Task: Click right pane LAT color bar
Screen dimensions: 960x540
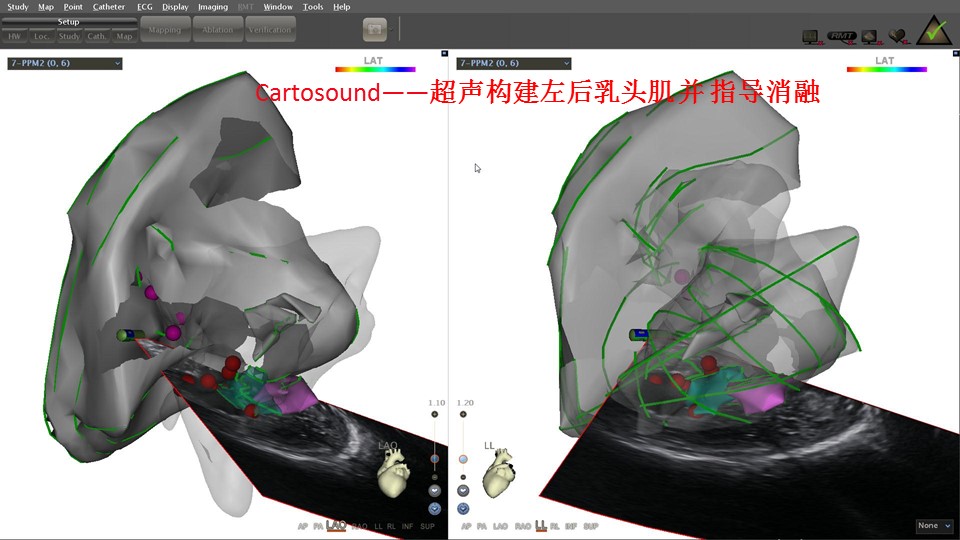Action: 887,69
